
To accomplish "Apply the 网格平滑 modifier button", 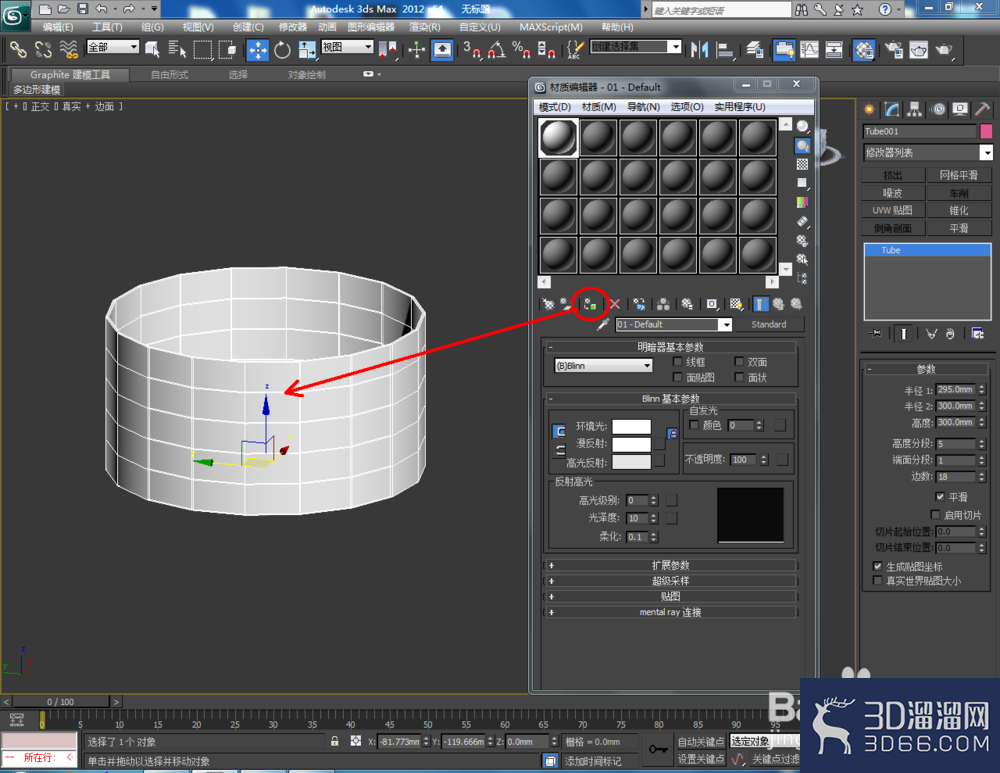I will click(959, 175).
